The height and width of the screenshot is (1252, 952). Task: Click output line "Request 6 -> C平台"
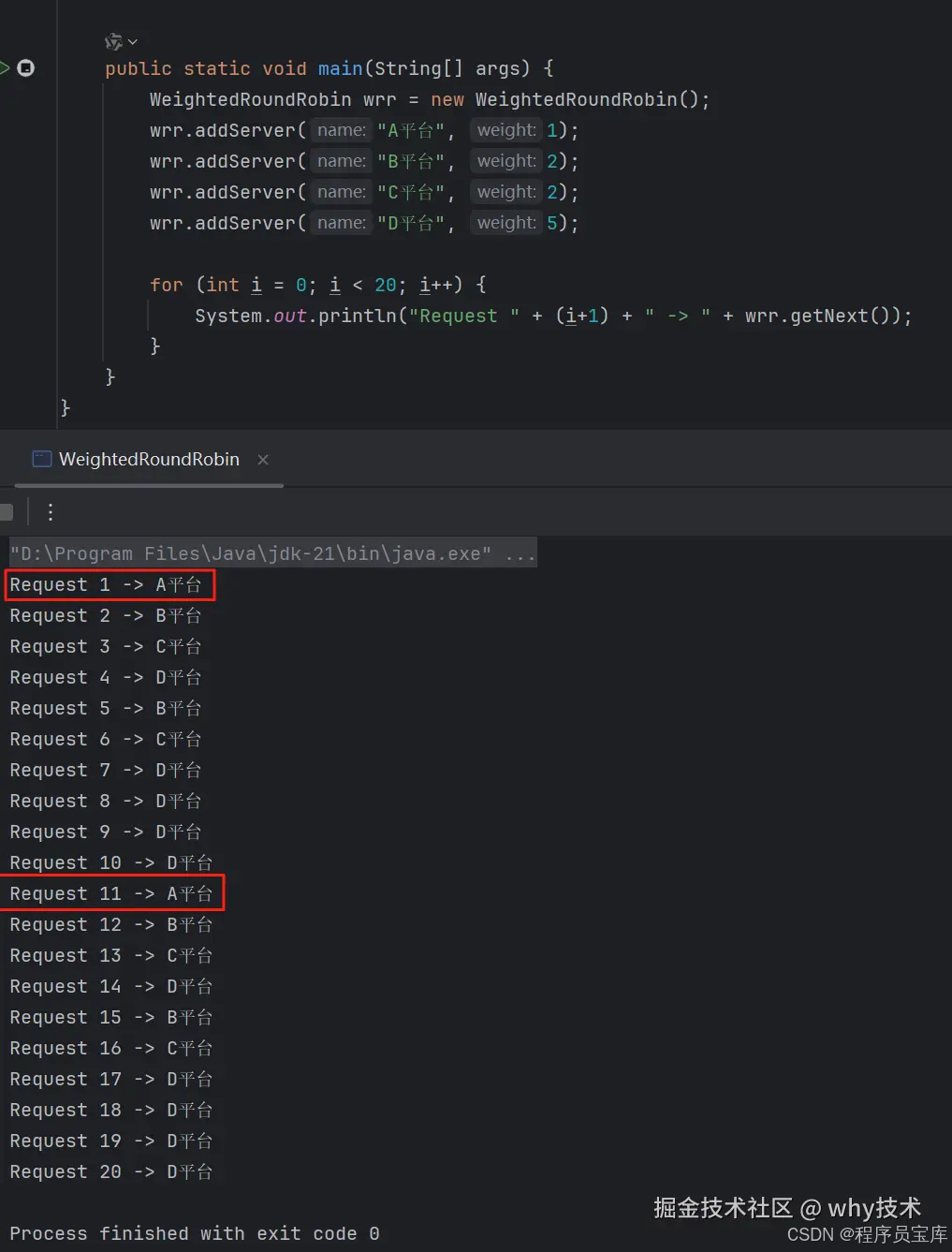click(106, 740)
